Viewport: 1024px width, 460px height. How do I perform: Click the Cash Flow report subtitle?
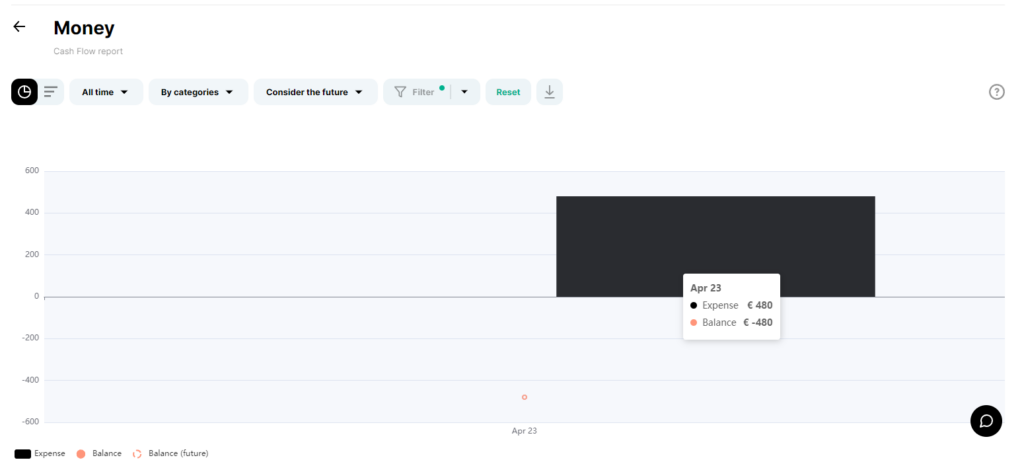tap(88, 51)
